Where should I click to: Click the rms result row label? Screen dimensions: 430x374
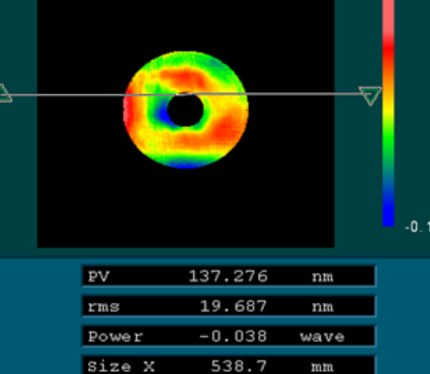click(x=103, y=307)
